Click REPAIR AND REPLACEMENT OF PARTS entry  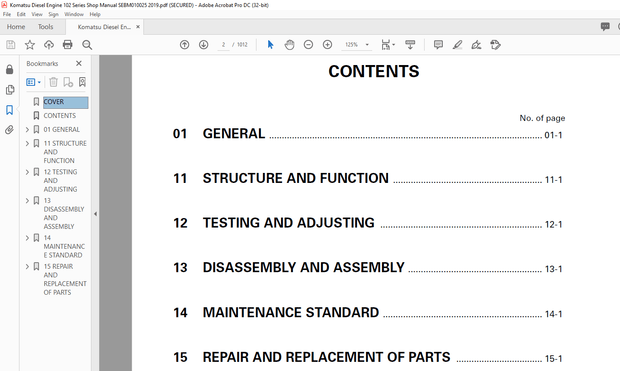pyautogui.click(x=327, y=357)
